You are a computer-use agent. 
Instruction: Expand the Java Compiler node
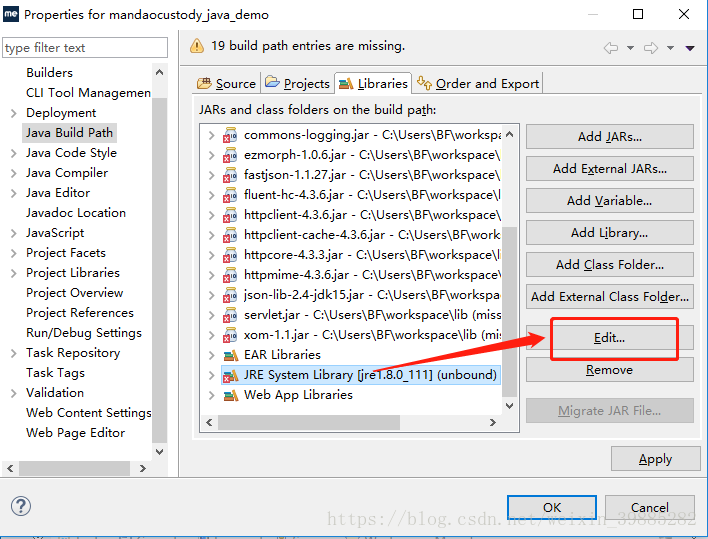click(14, 173)
